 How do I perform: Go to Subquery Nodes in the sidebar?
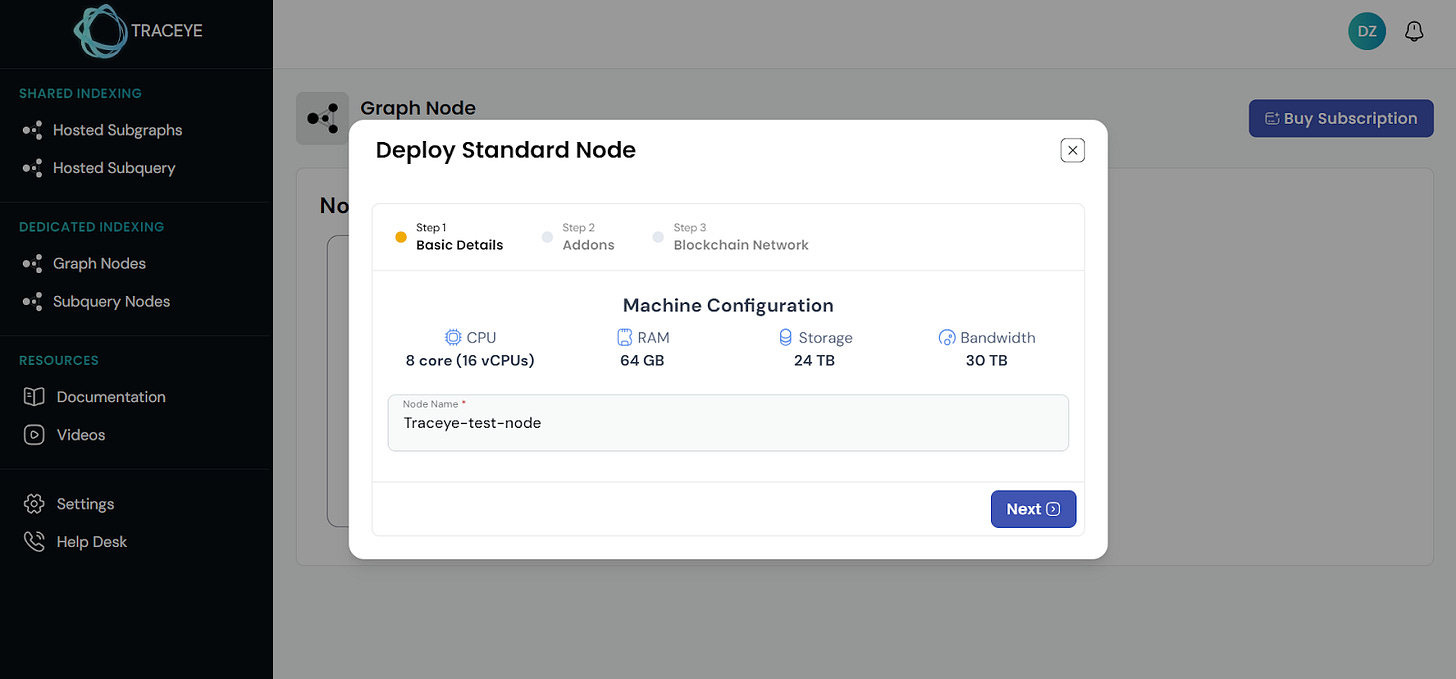tap(96, 301)
